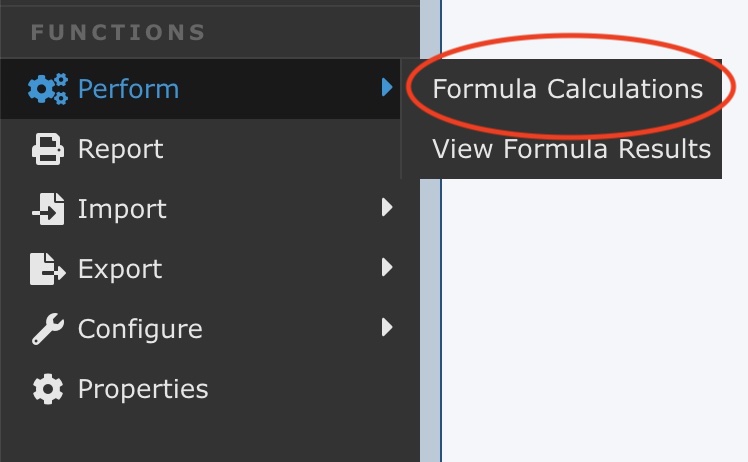Select Formula Calculations from the submenu
This screenshot has height=462, width=748.
click(567, 89)
